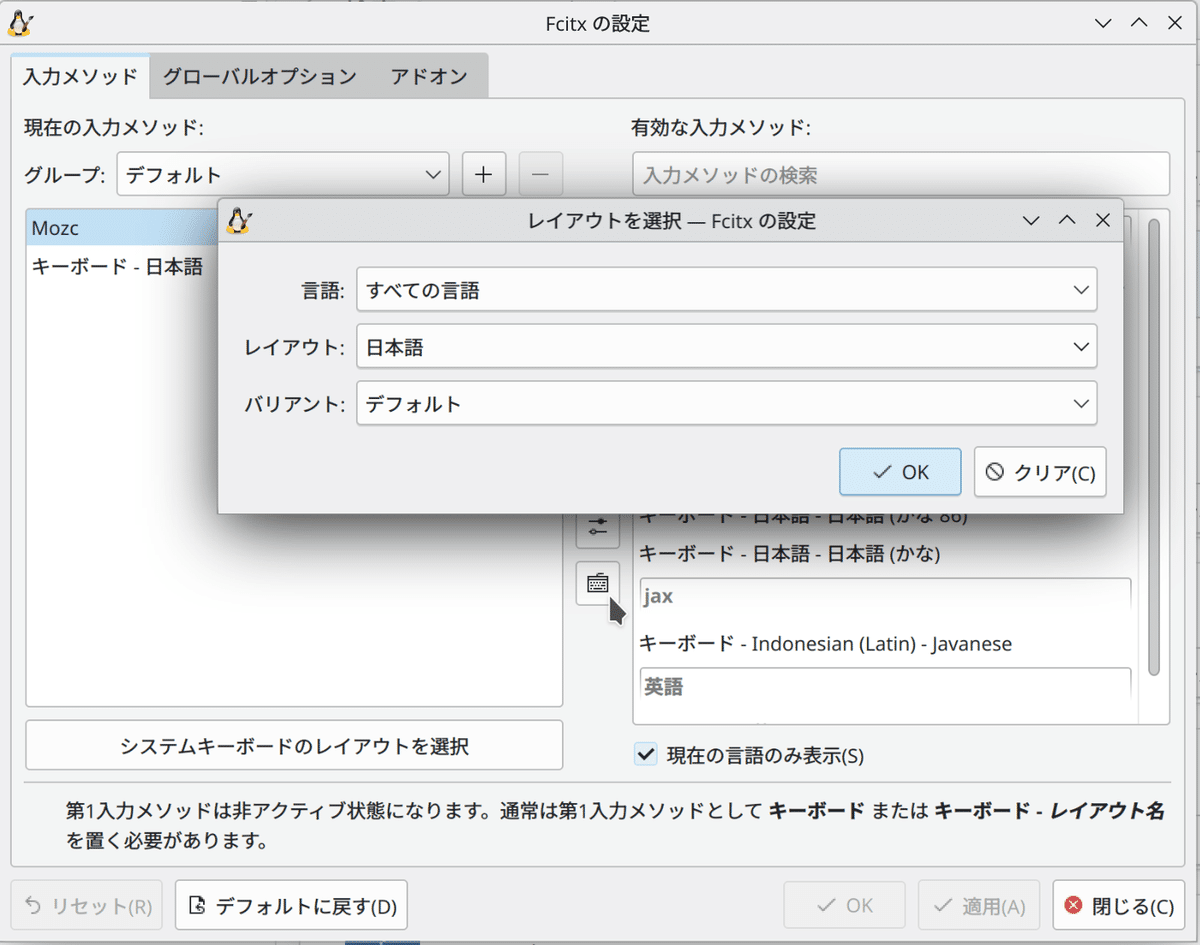Switch to the 入力メソッド tab
The height and width of the screenshot is (945, 1200).
80,76
